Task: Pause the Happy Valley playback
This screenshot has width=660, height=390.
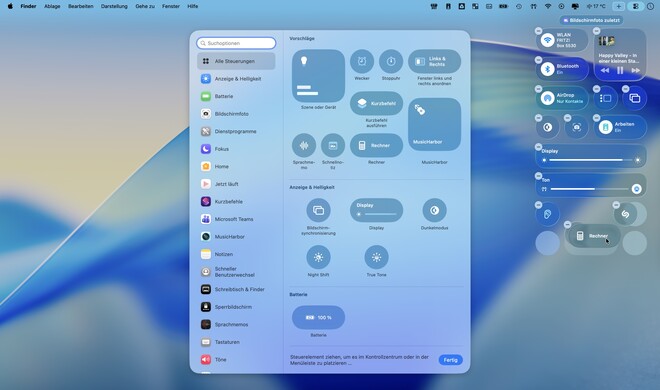Action: 620,71
